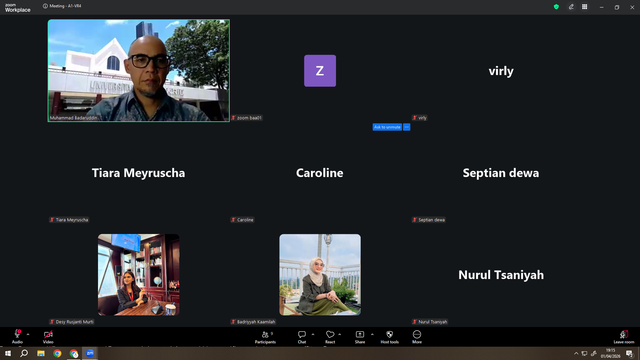The width and height of the screenshot is (640, 360).
Task: Open the taskbar clock and date
Action: pyautogui.click(x=610, y=353)
